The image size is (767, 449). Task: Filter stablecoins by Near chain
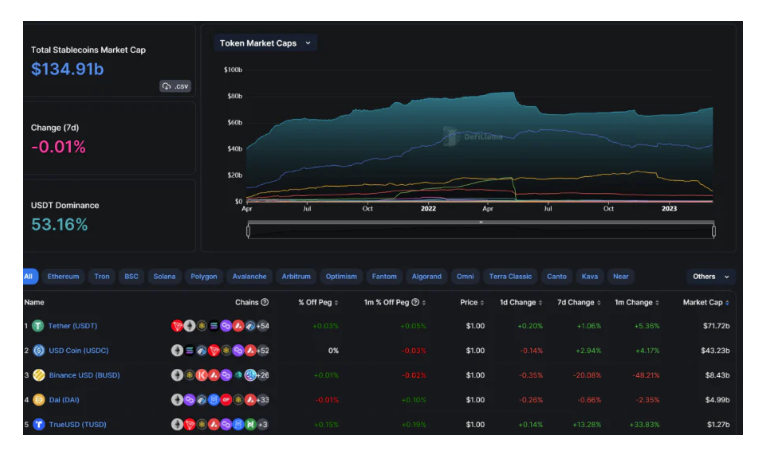pyautogui.click(x=621, y=276)
